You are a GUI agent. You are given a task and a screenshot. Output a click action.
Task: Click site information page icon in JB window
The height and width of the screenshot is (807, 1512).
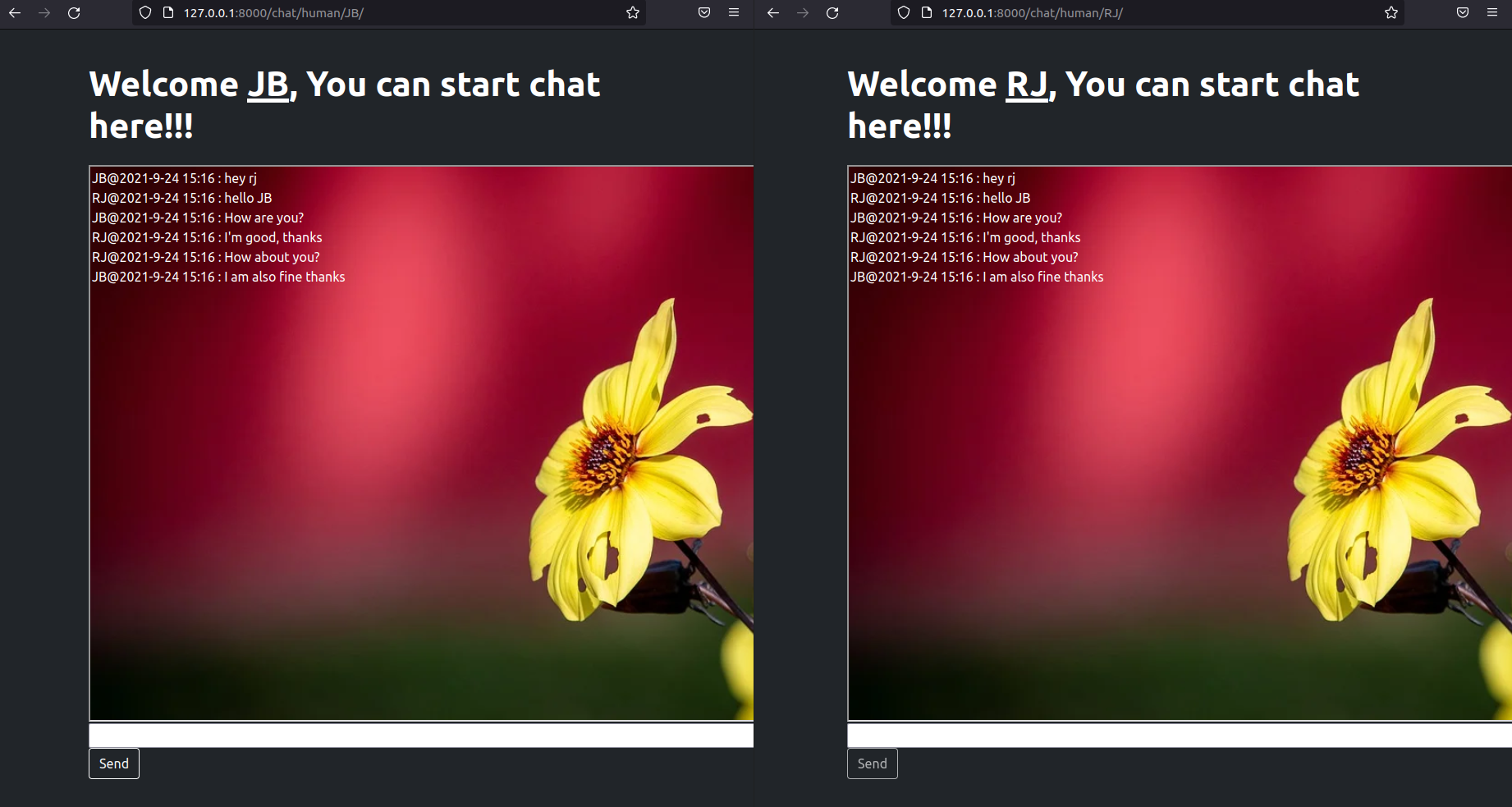click(168, 13)
